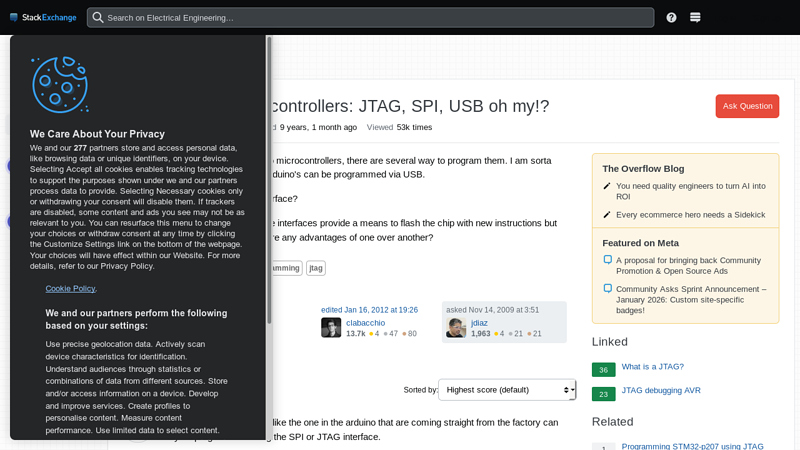Open the Sorted by dropdown

tap(507, 390)
